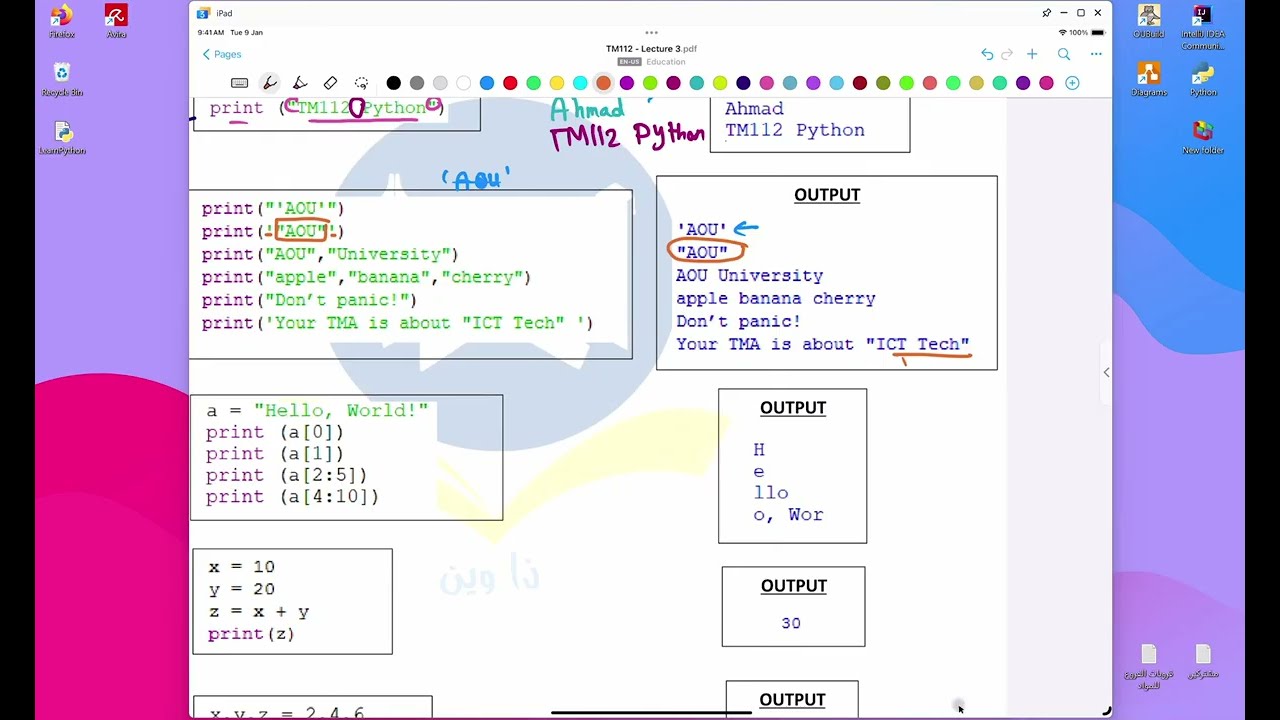Choose the red pen color
Viewport: 1280px width, 720px height.
(x=510, y=83)
